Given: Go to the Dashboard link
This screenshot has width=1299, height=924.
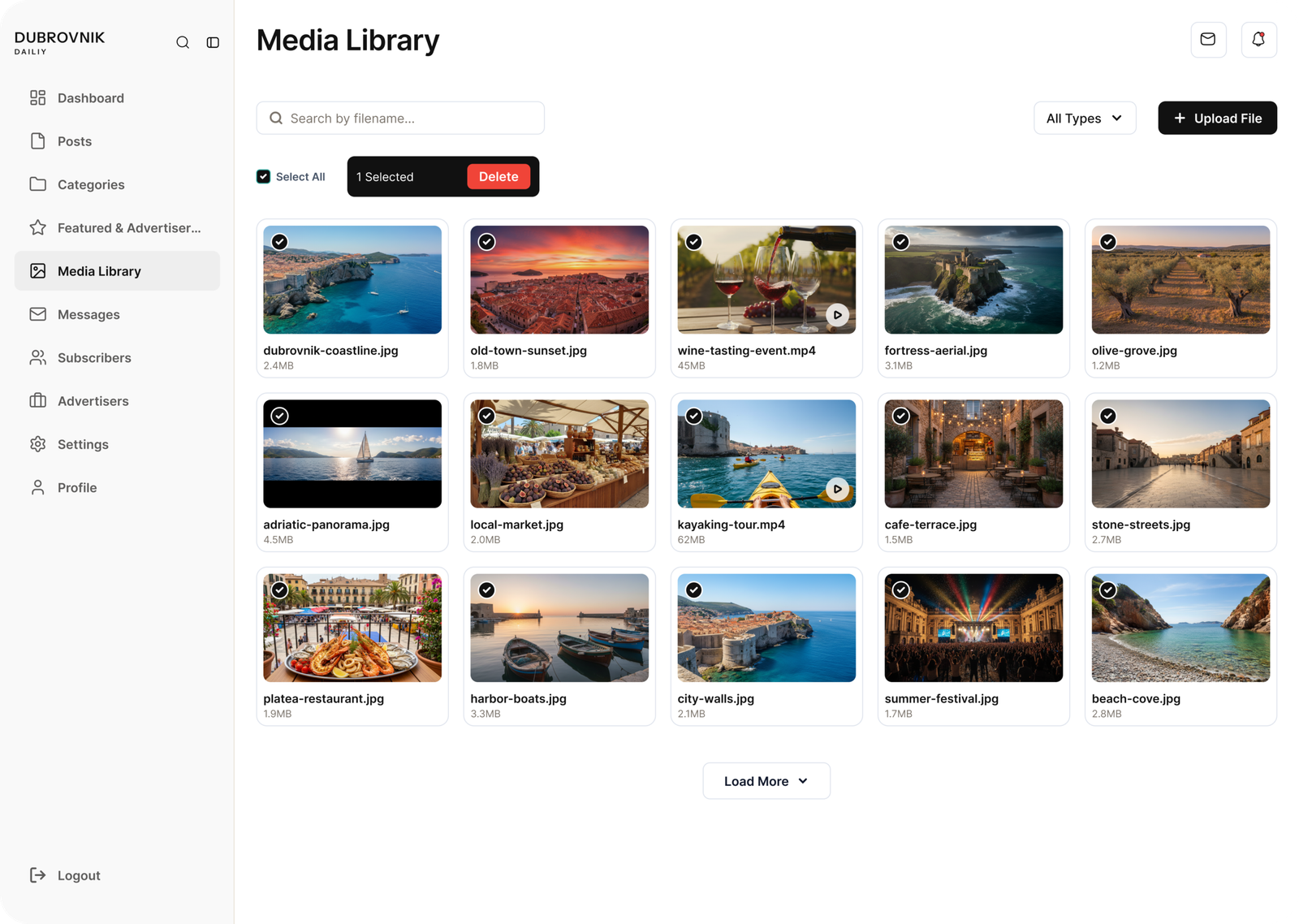Looking at the screenshot, I should coord(117,97).
